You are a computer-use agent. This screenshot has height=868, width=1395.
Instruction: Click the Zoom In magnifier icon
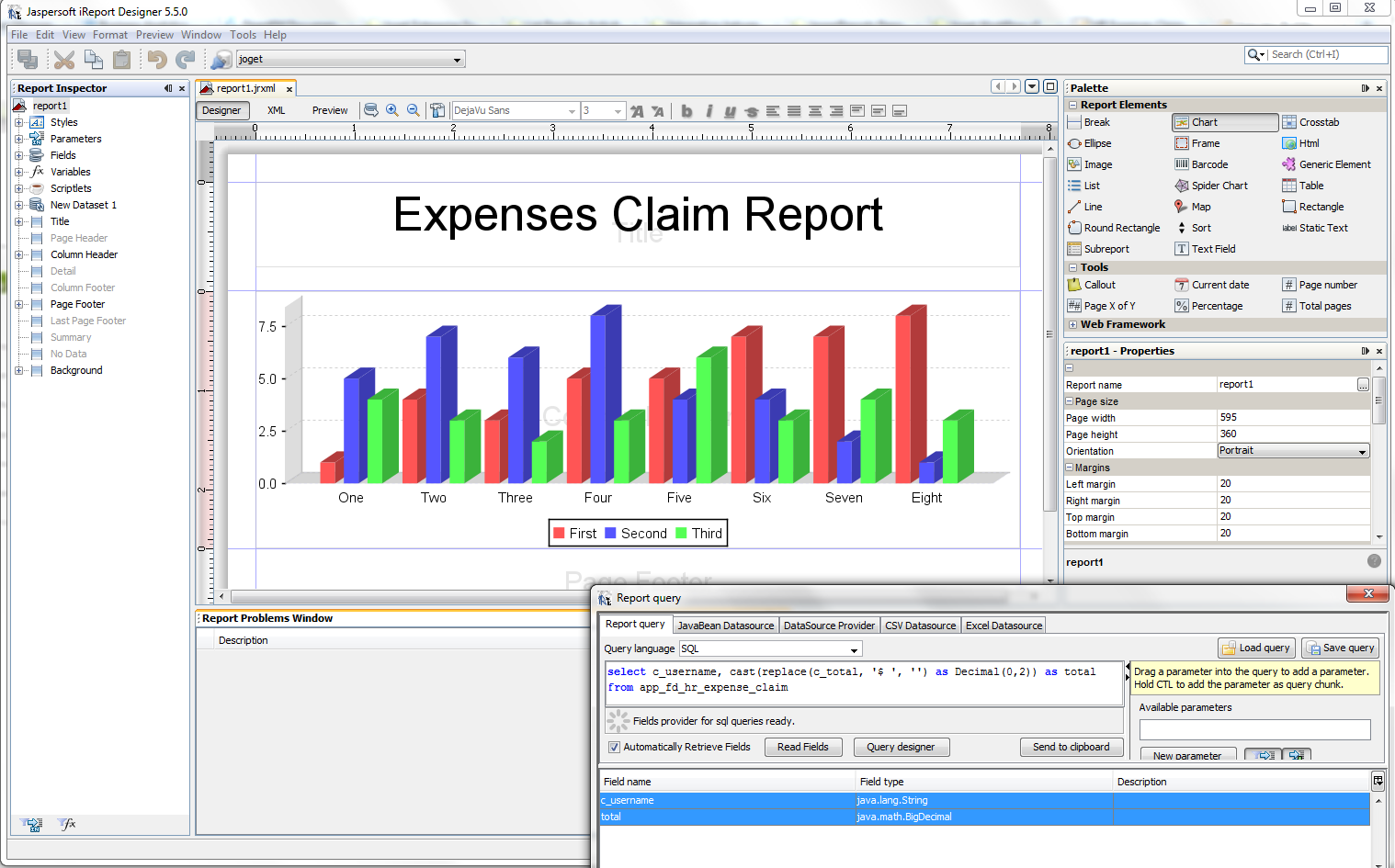392,110
